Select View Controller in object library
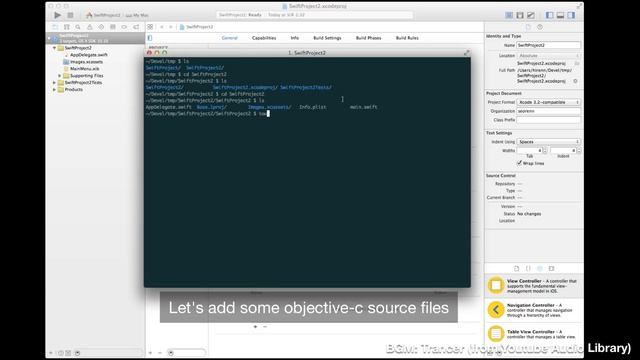640x360 pixels. [x=534, y=286]
